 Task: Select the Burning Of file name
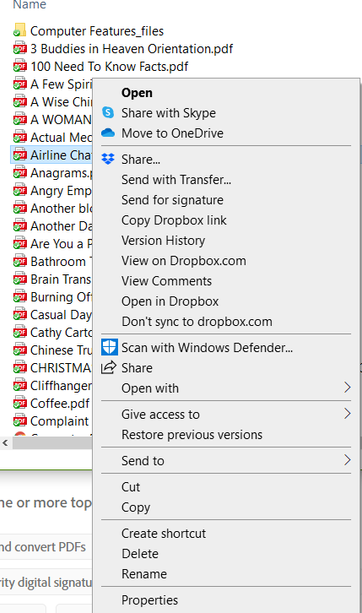click(61, 297)
